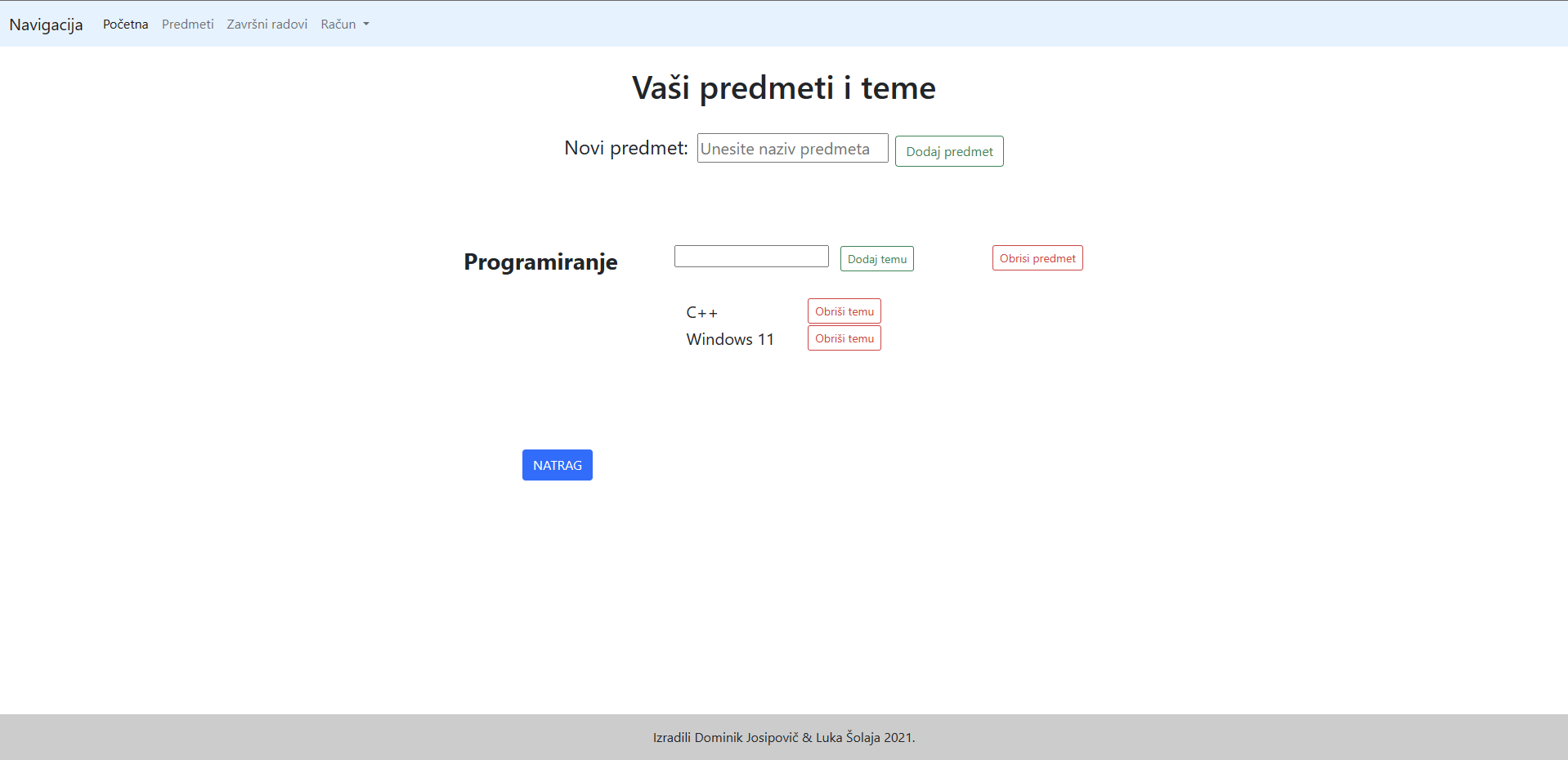Click the Navigacija brand link

pos(45,25)
